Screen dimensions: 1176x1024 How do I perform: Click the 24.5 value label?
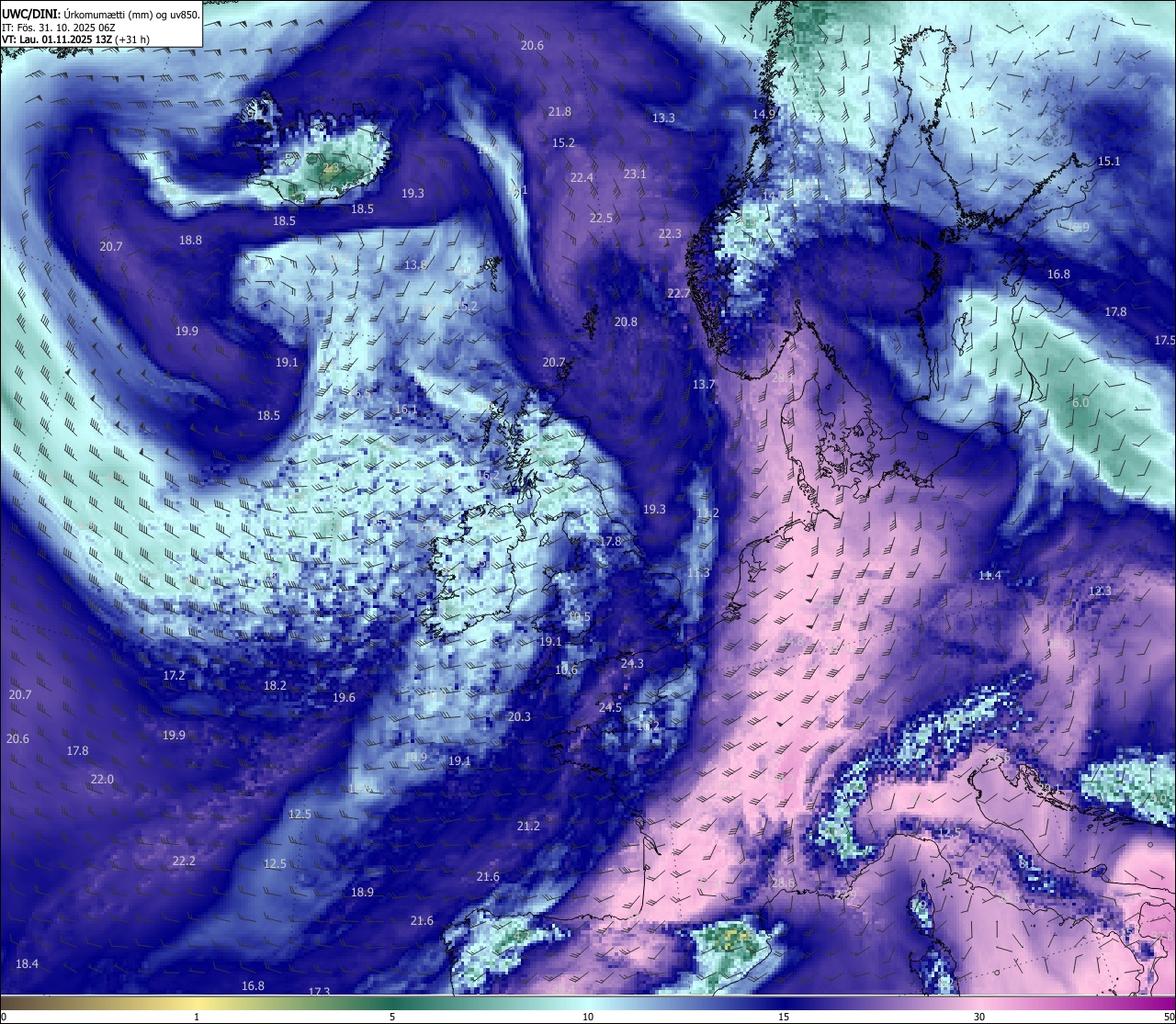610,708
